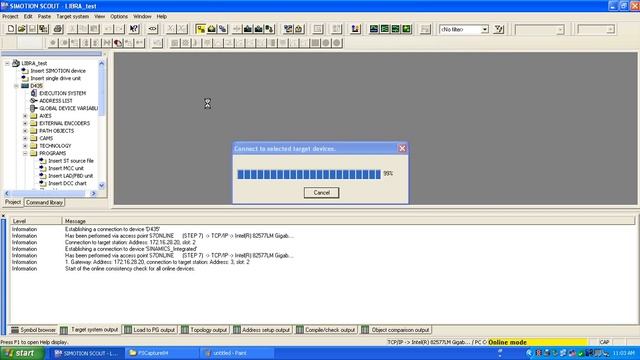640x360 pixels.
Task: Expand the AXES folder
Action: (x=25, y=116)
